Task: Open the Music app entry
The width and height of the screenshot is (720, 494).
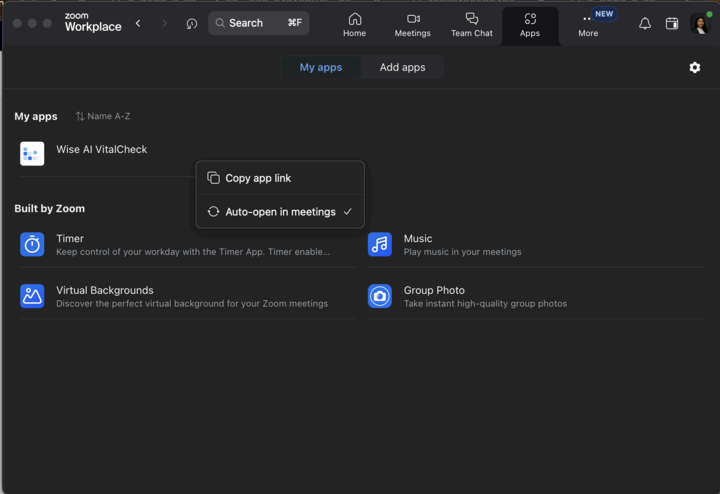Action: (x=535, y=245)
